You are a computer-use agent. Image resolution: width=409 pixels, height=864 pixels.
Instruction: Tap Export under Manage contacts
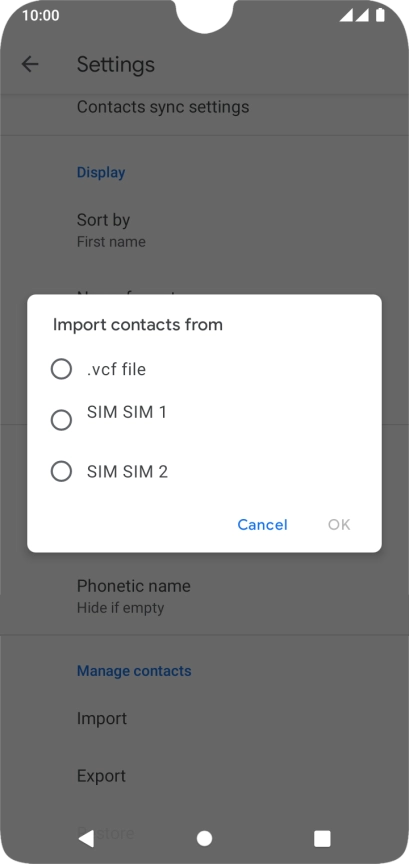point(204,776)
